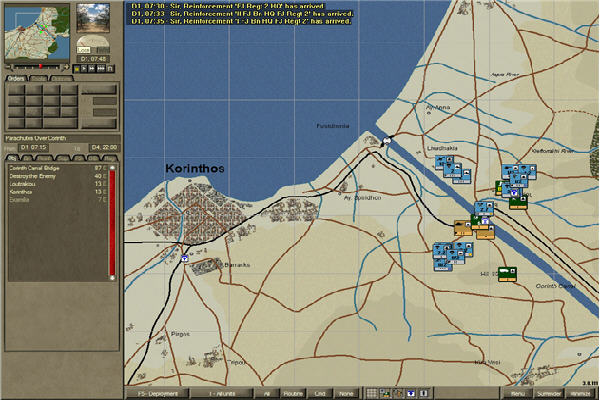
Task: Select the Cmd filter button
Action: (x=320, y=393)
